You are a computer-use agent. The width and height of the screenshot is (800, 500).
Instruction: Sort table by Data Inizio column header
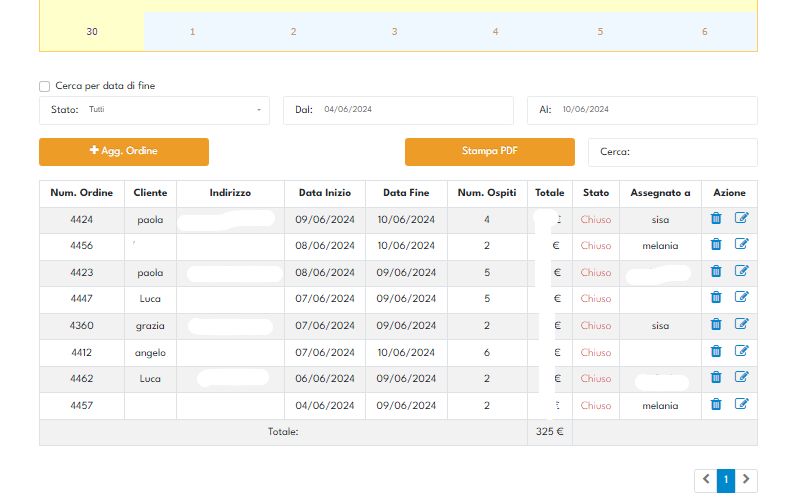(x=324, y=193)
